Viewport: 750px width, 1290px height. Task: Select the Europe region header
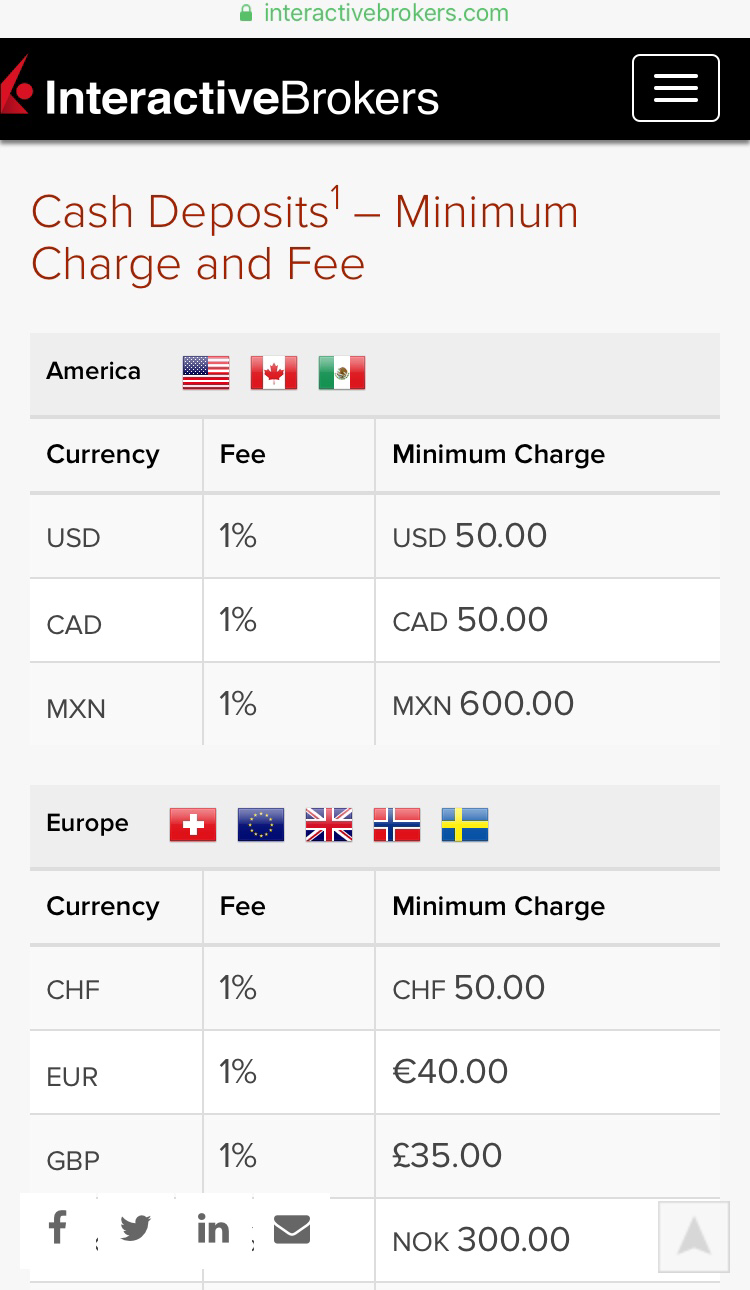(x=87, y=824)
